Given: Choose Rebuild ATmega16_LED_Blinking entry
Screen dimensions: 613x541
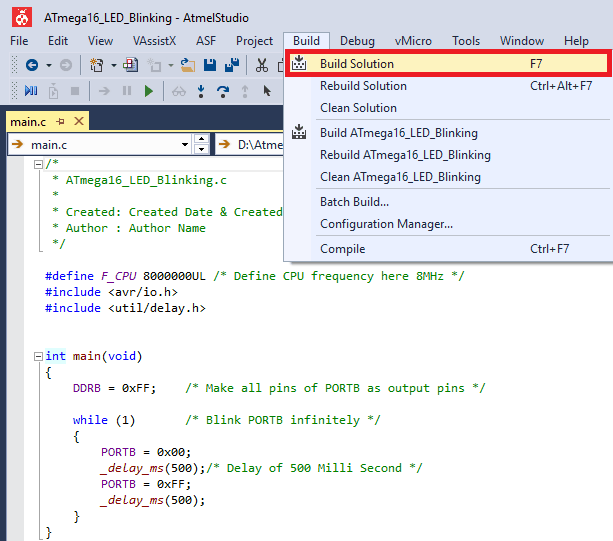Looking at the screenshot, I should 448,155.
